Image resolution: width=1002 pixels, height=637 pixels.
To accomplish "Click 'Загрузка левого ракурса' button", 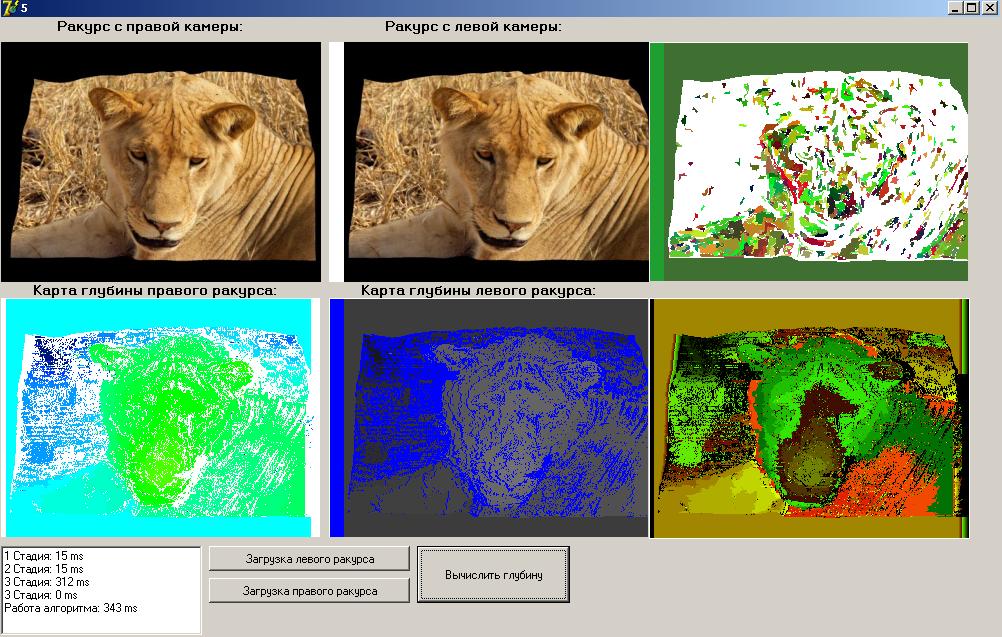I will 309,559.
